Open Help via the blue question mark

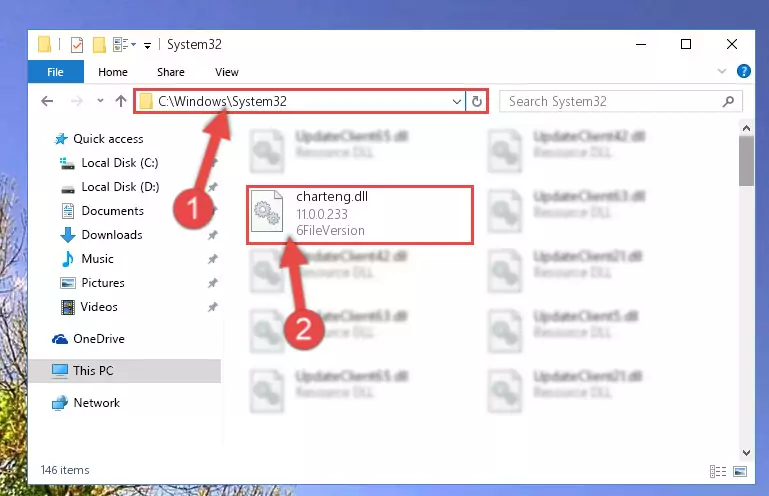point(743,71)
